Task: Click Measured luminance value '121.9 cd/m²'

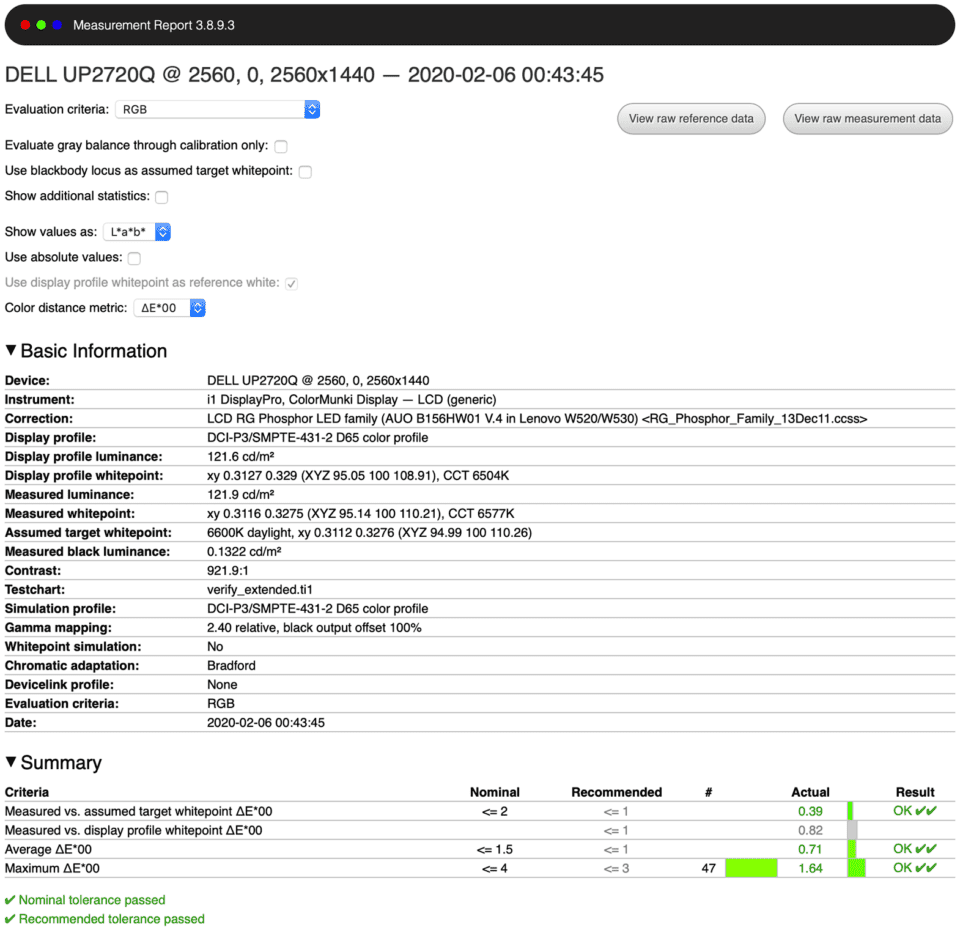Action: pyautogui.click(x=241, y=495)
